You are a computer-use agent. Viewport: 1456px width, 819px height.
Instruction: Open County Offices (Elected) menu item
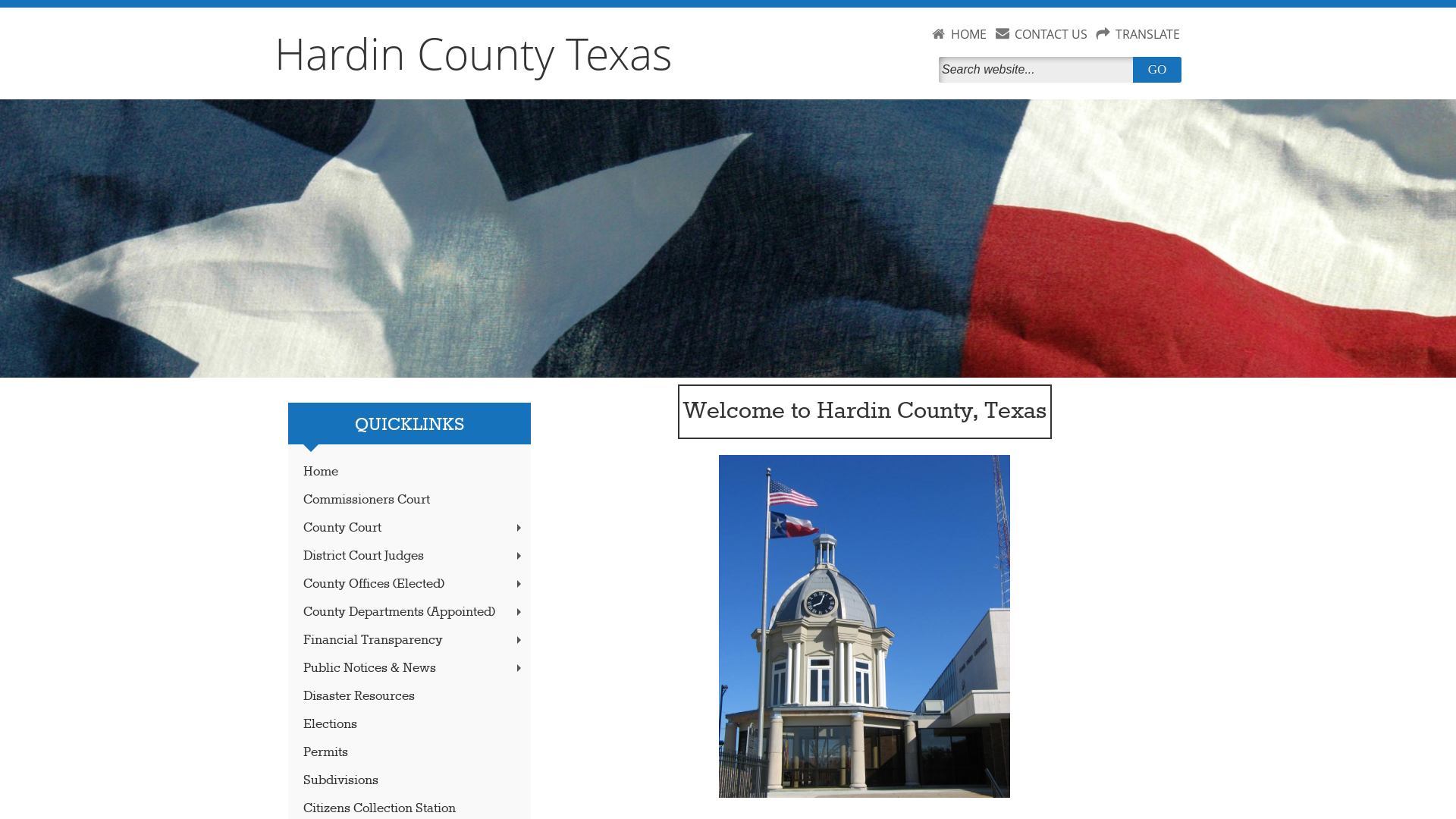(374, 584)
